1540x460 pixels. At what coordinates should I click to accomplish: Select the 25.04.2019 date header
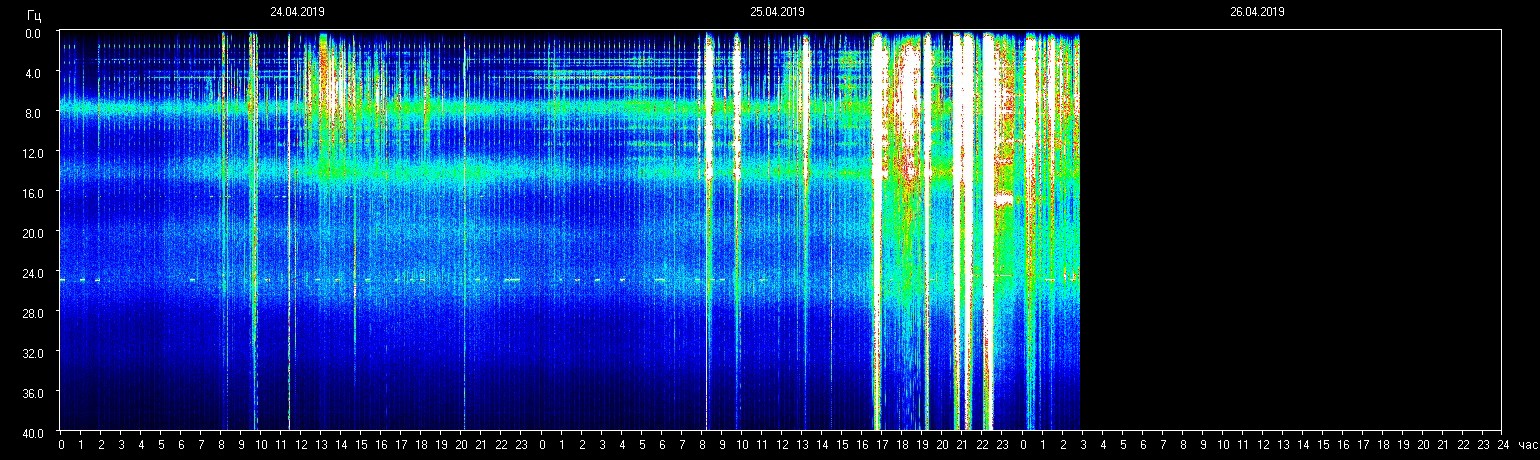(x=777, y=13)
